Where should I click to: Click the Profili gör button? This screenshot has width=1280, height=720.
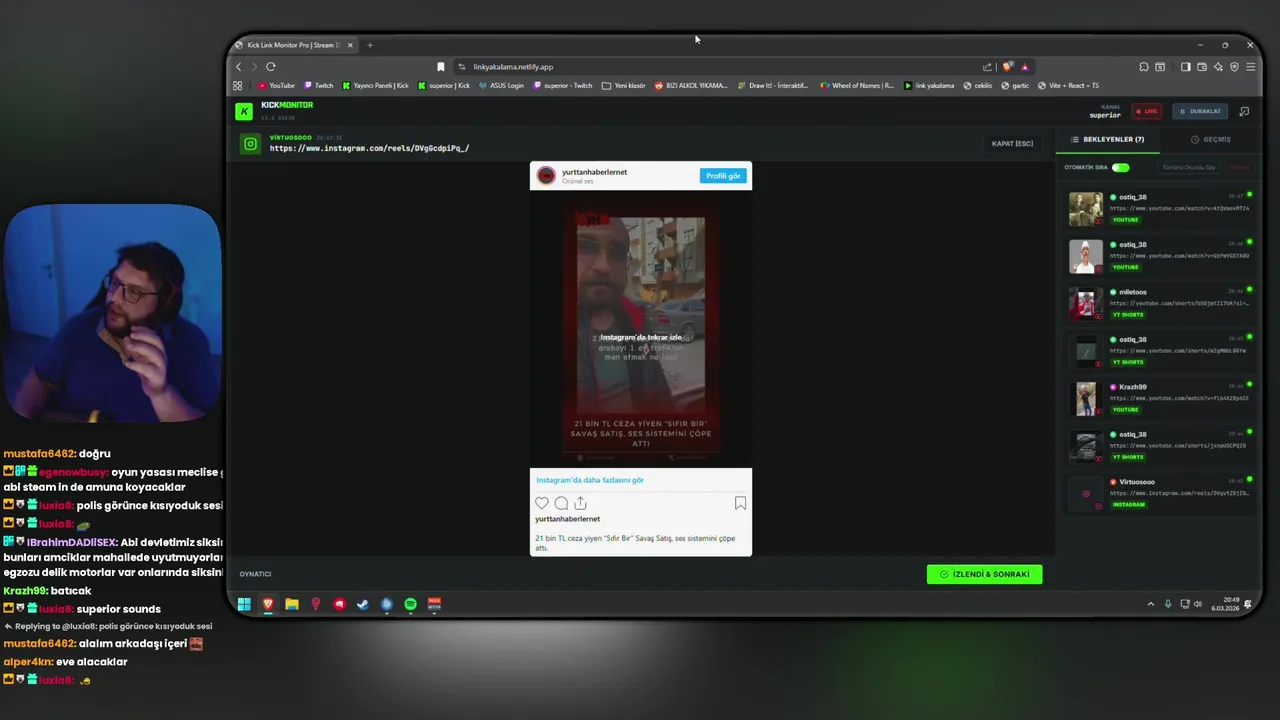click(723, 176)
